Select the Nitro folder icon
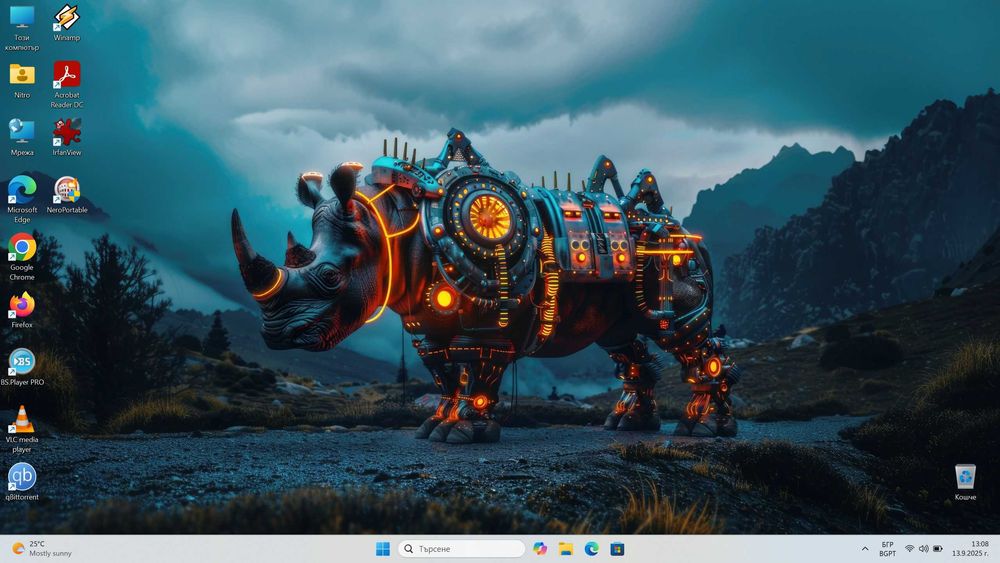 click(x=22, y=80)
